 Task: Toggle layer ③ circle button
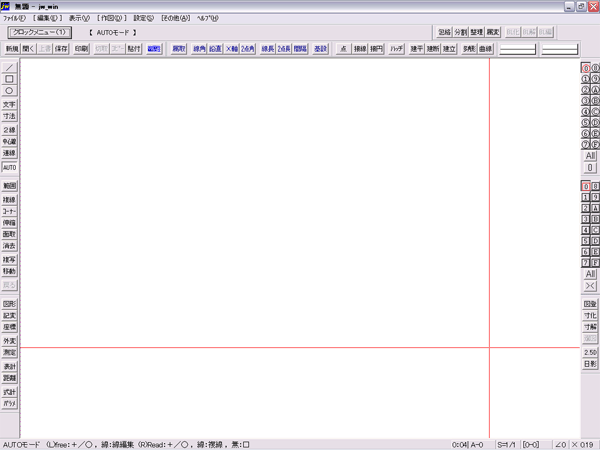585,101
